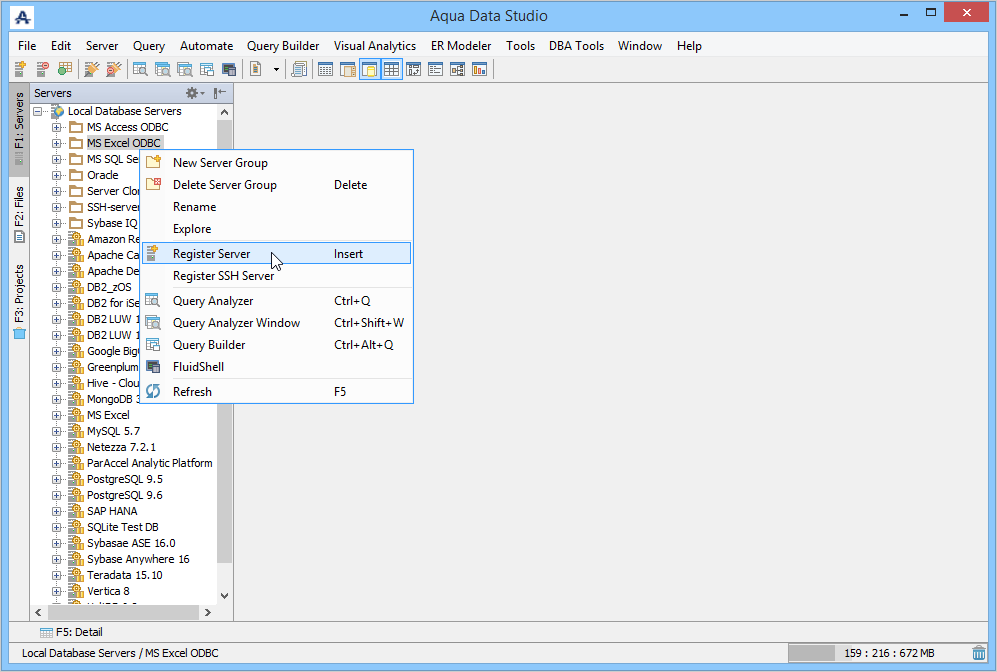
Task: Toggle the highlighted yellow-panel window toolbar button
Action: pos(369,69)
